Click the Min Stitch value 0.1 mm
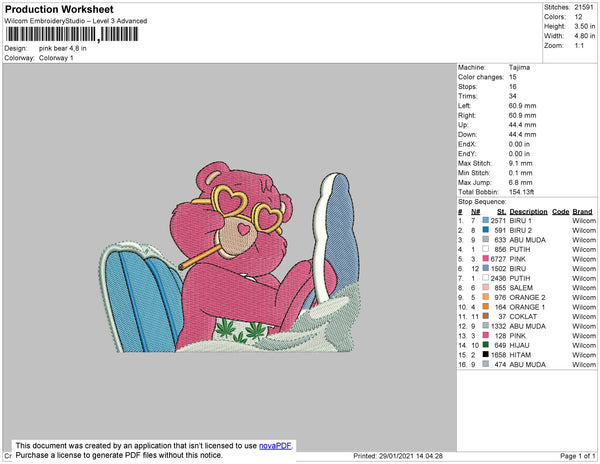Screen dimensions: 600x464 (x=520, y=173)
